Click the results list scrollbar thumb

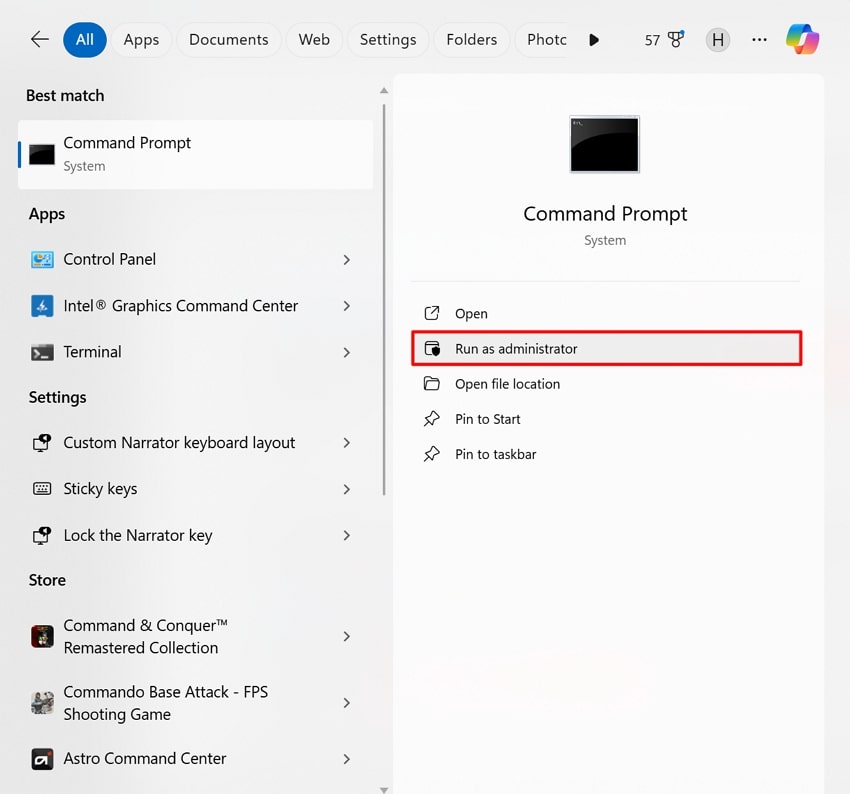click(x=384, y=299)
